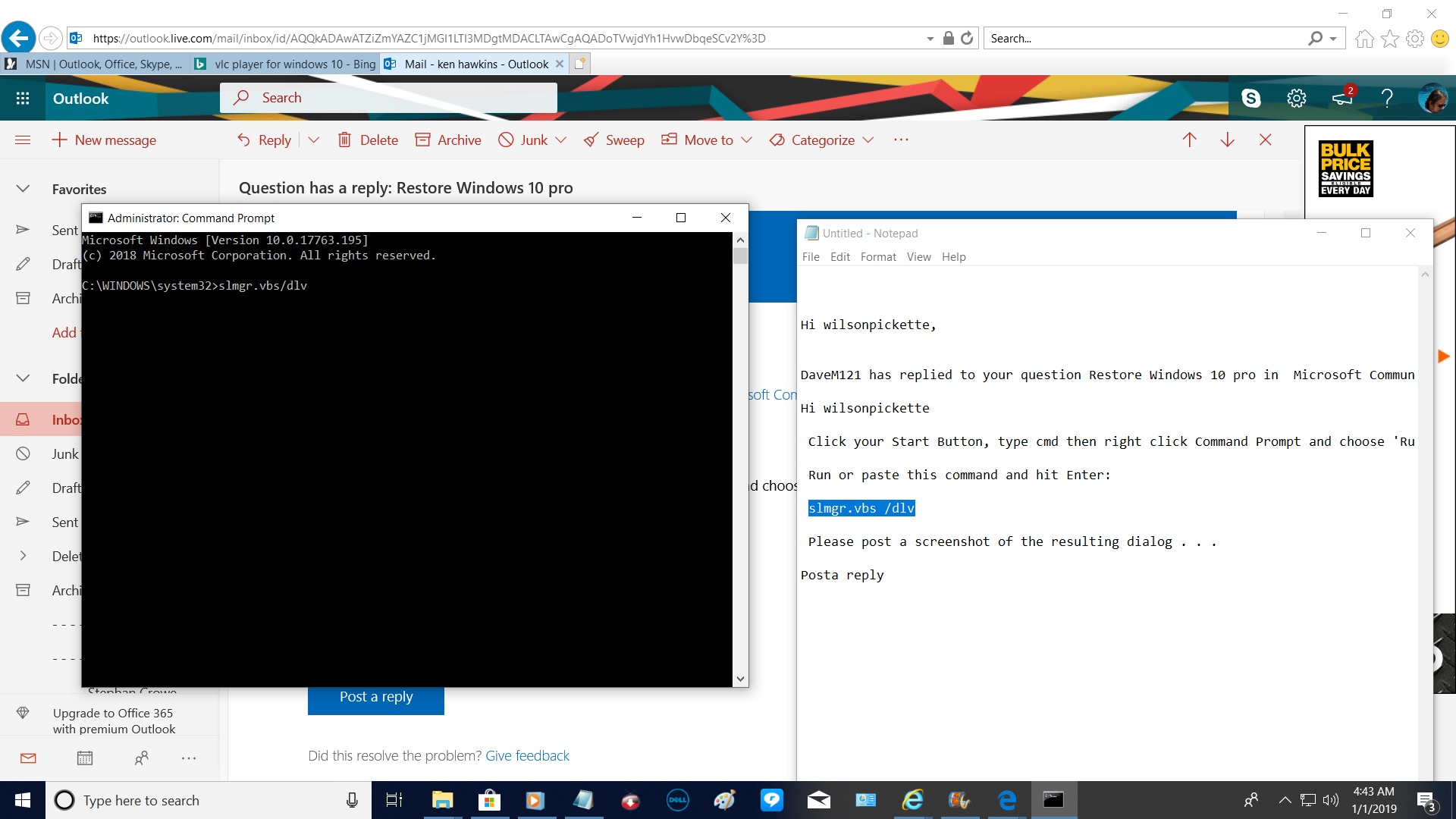Open the Windows Start menu
Viewport: 1456px width, 819px height.
[x=23, y=800]
